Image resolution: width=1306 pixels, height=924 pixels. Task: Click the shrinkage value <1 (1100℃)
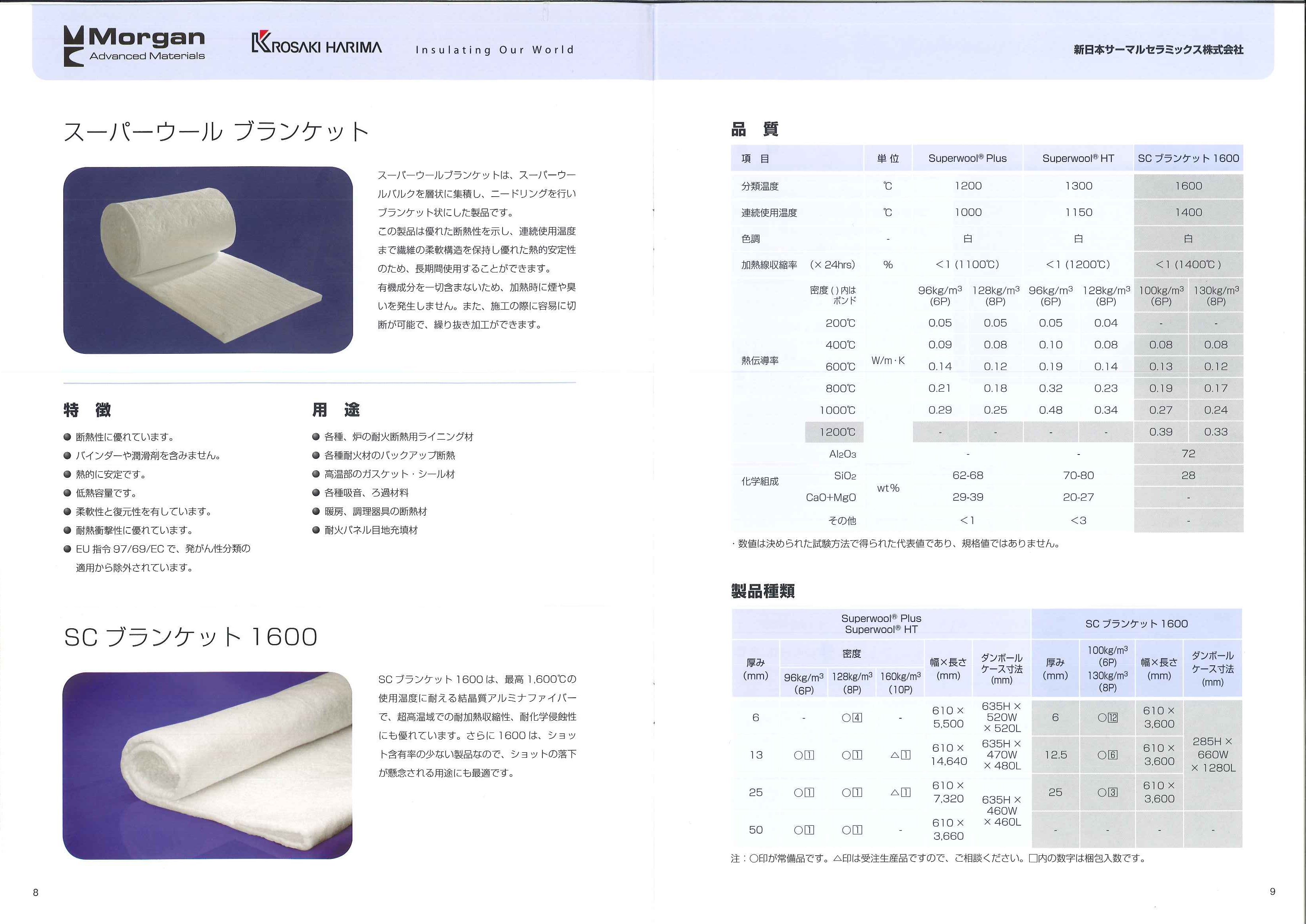967,265
